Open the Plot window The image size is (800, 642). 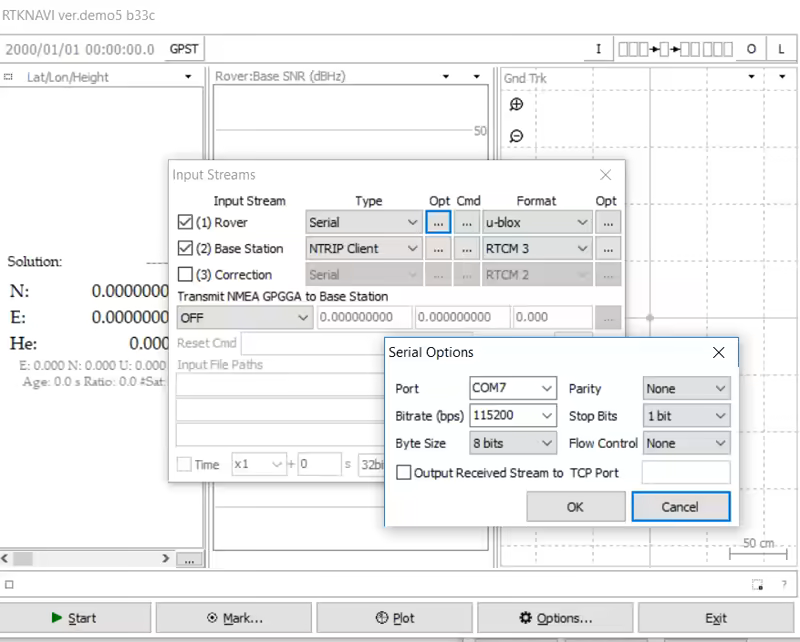click(x=394, y=618)
